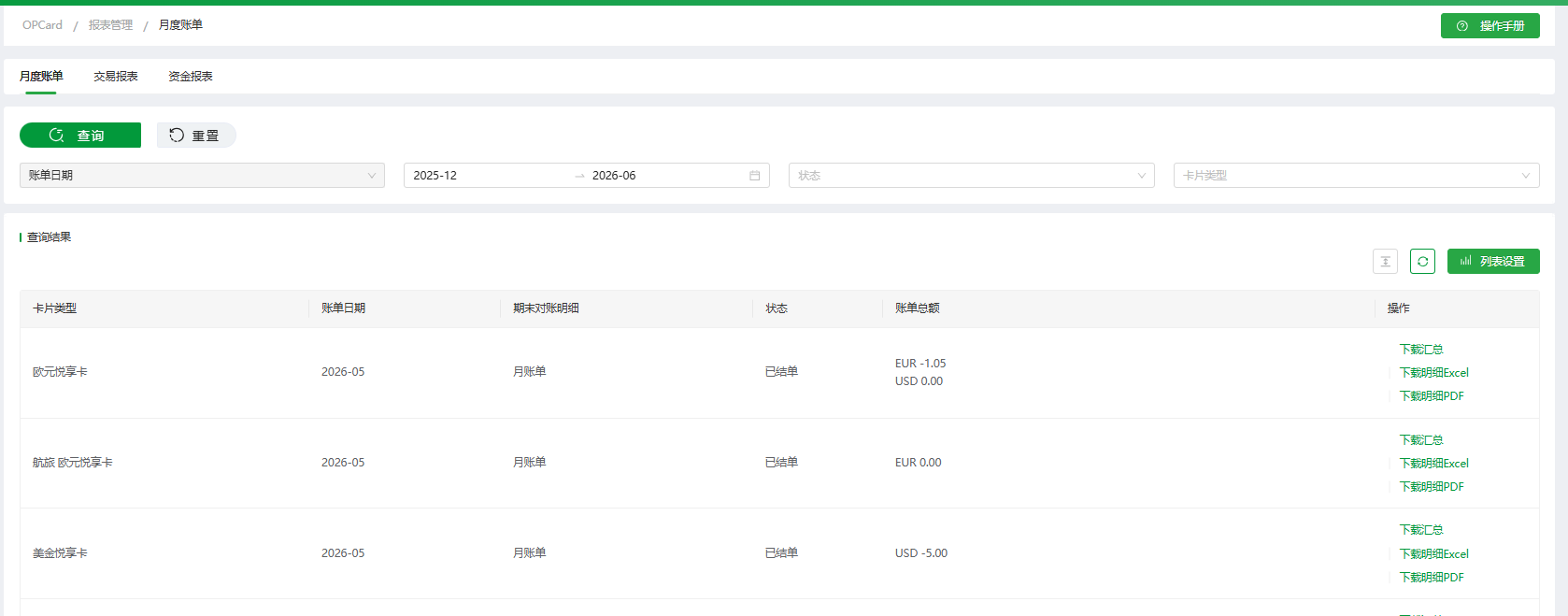
Task: Click EUR 0.00 amount
Action: (918, 463)
